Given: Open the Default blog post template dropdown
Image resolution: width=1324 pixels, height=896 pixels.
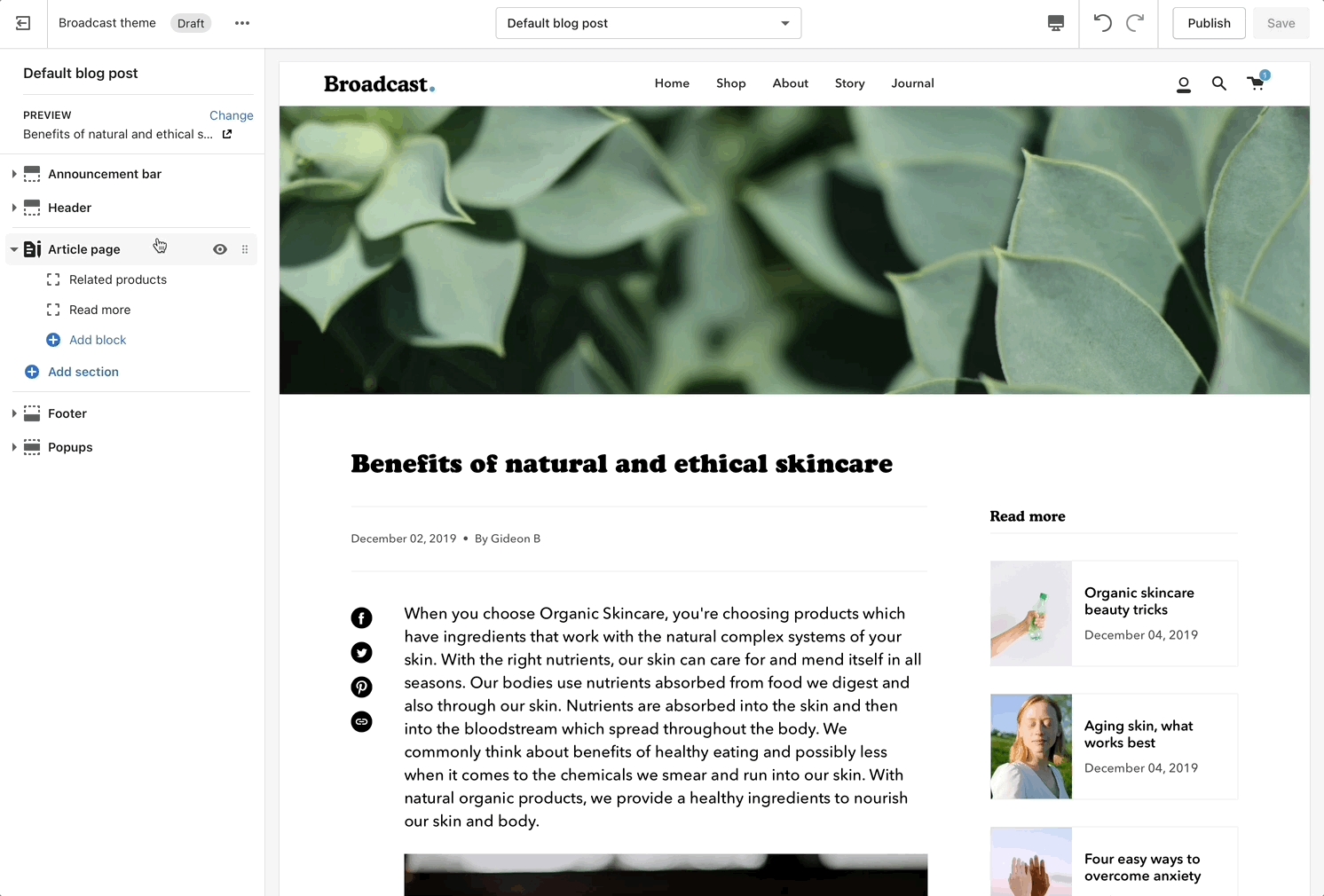Looking at the screenshot, I should click(649, 23).
